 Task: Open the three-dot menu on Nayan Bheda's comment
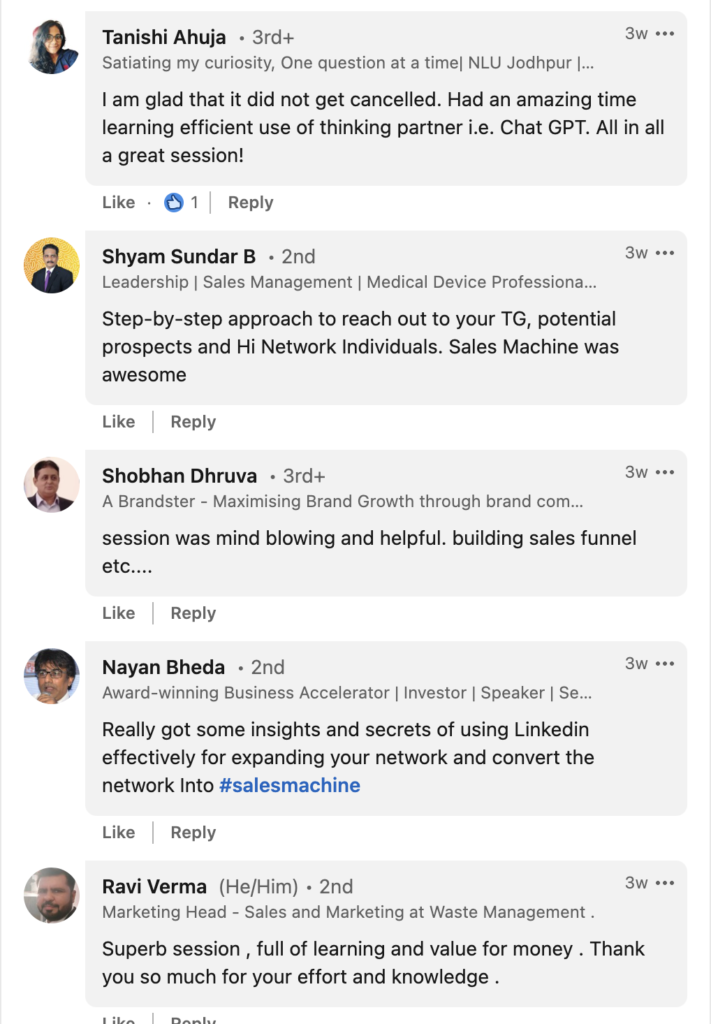tap(665, 663)
